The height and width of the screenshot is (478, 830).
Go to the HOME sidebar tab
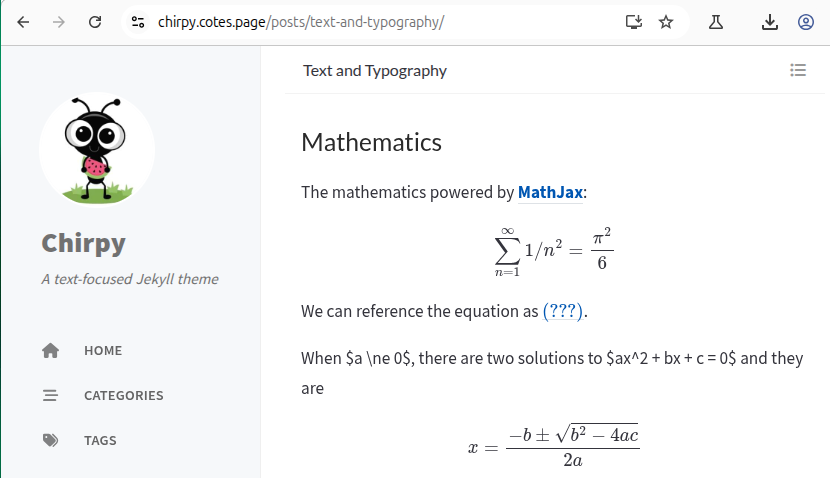tap(103, 351)
